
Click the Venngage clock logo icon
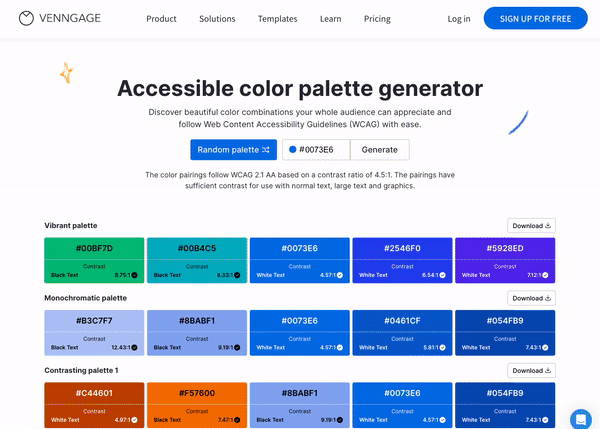pyautogui.click(x=27, y=19)
